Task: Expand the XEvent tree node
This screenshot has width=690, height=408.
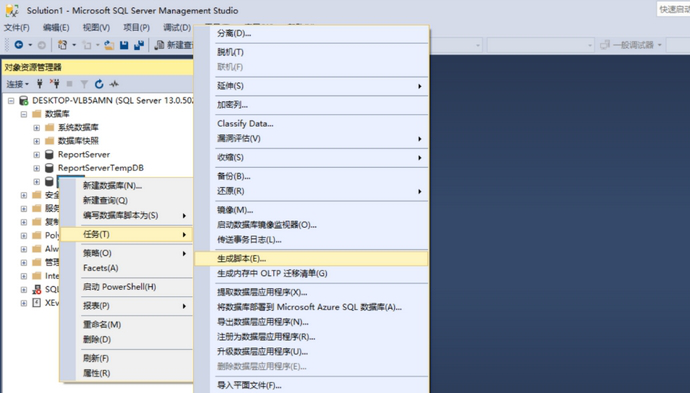Action: (24, 303)
